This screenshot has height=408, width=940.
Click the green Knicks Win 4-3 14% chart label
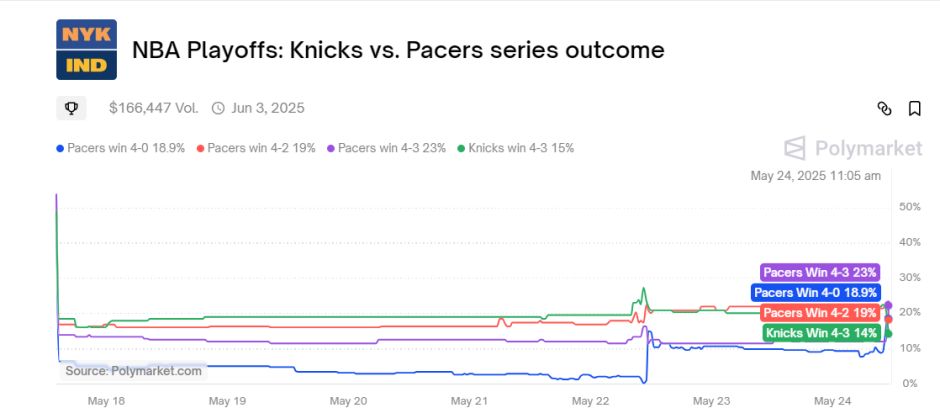822,333
